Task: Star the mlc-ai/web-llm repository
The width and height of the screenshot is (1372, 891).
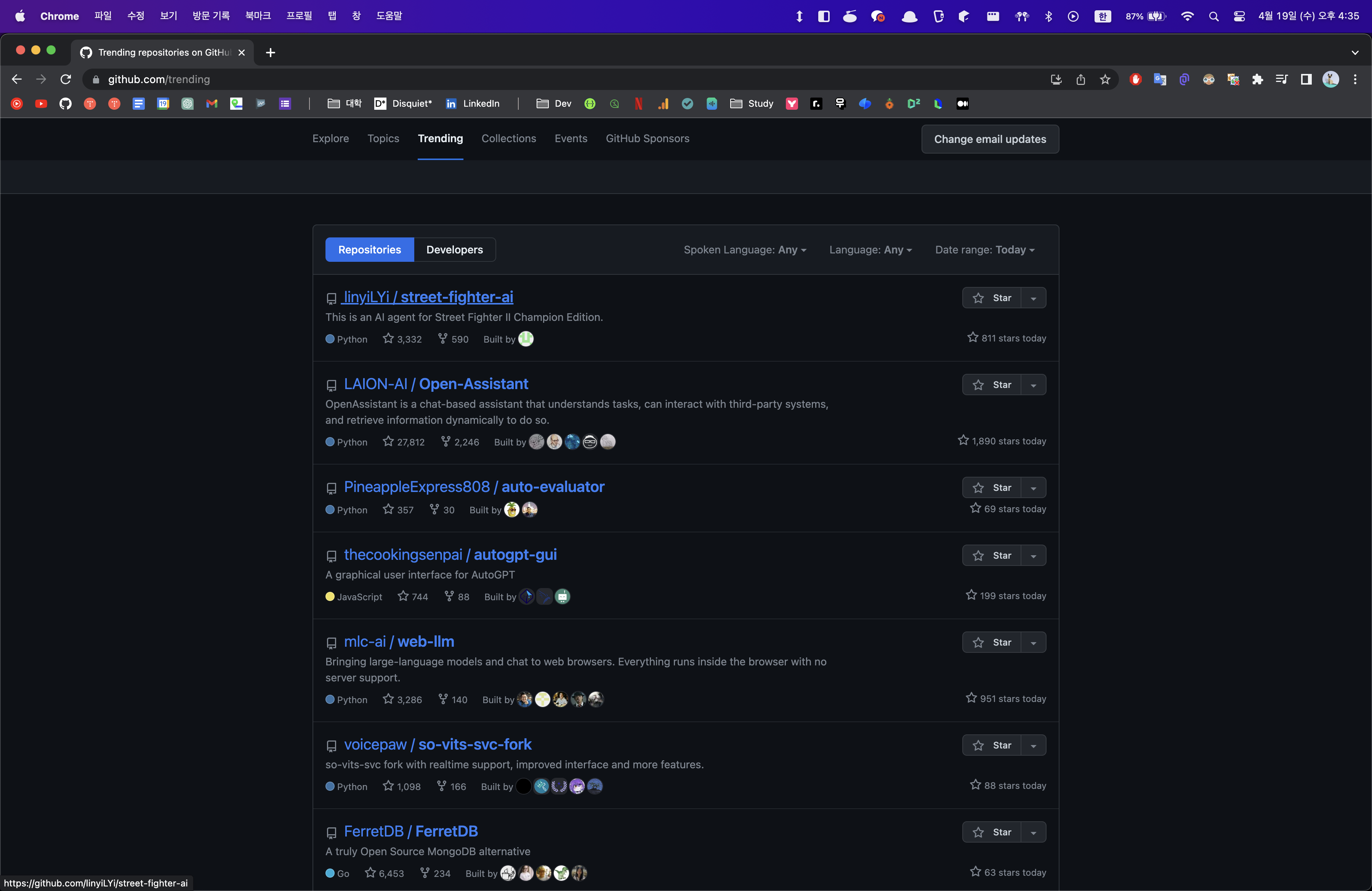Action: tap(992, 643)
